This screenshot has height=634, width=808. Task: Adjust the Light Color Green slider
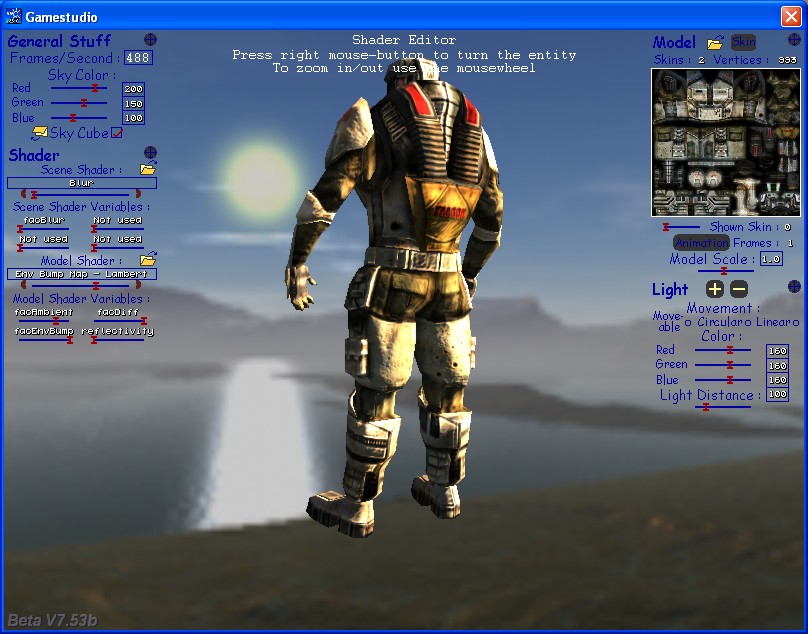(x=722, y=365)
